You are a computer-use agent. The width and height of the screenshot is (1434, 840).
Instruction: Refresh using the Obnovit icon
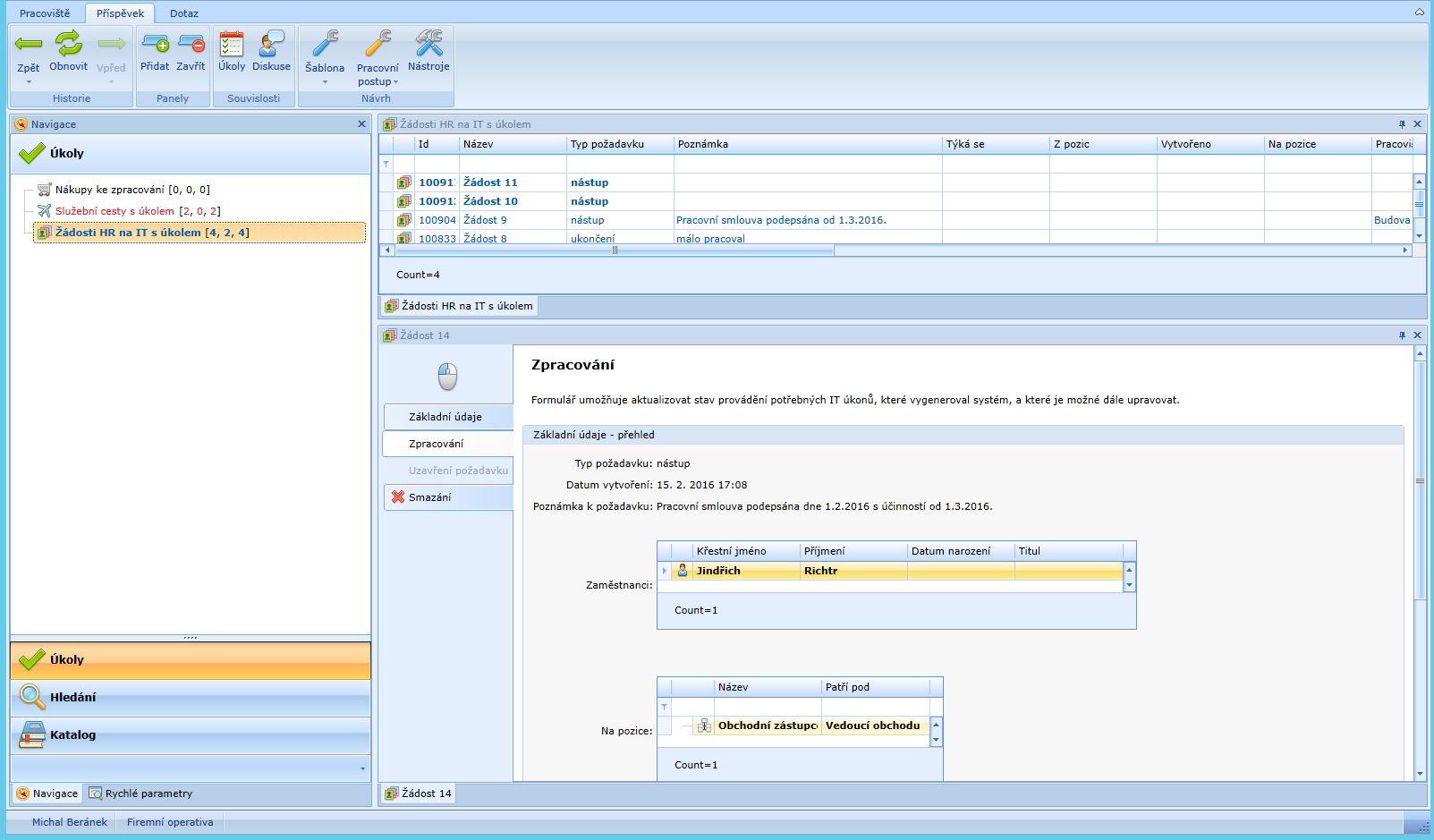[x=68, y=43]
